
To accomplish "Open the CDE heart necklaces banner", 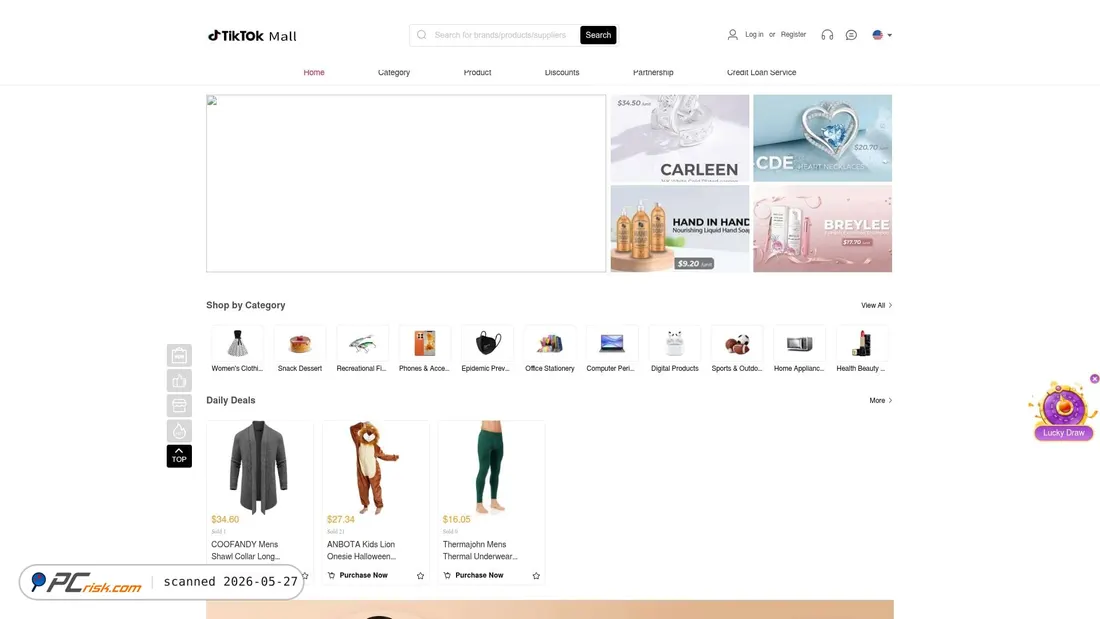I will tap(822, 138).
